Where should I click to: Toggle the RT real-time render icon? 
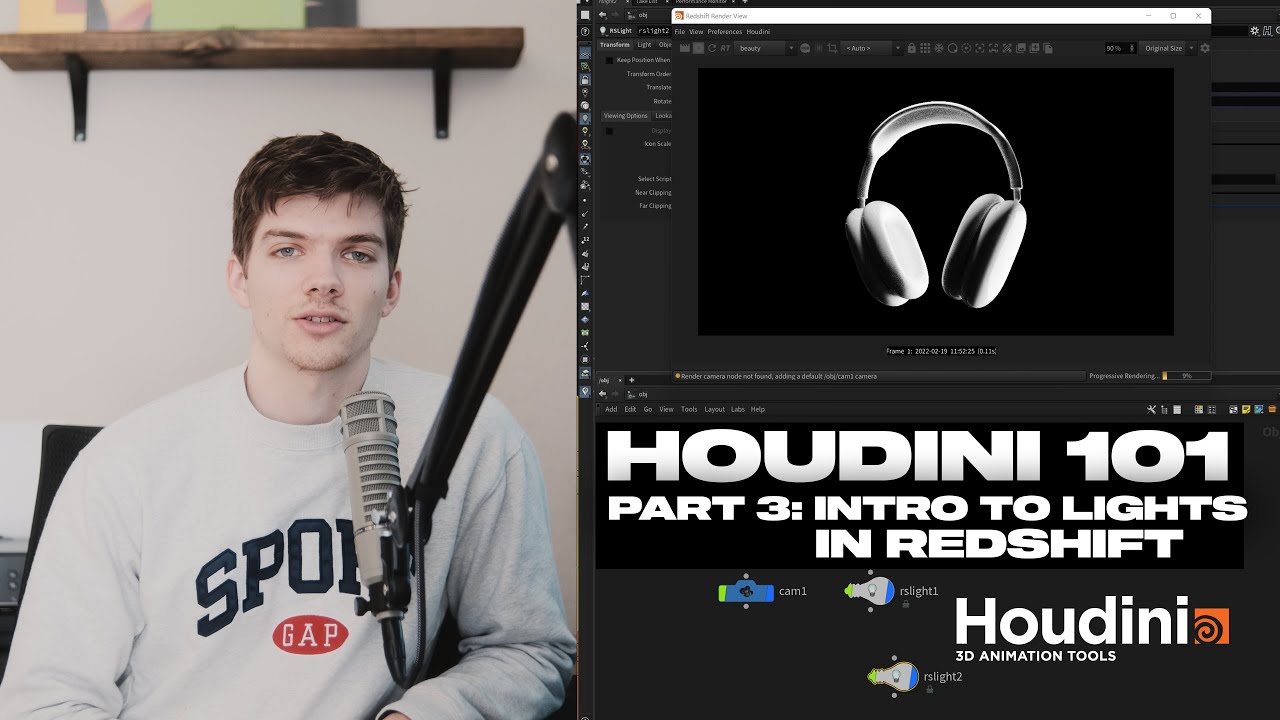pos(725,48)
